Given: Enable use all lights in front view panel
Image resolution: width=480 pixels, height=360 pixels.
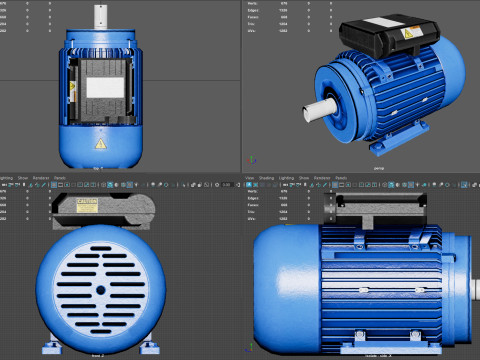Looking at the screenshot, I should pos(136,184).
